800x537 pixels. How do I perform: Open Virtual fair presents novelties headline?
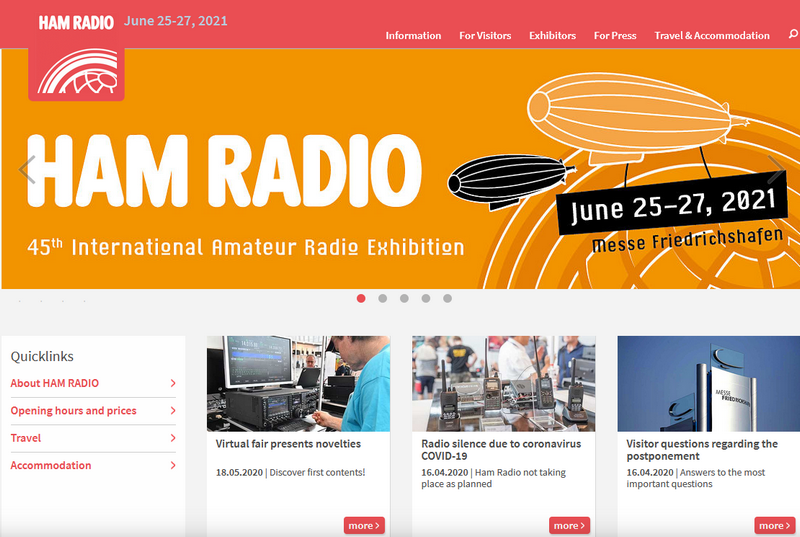click(288, 444)
